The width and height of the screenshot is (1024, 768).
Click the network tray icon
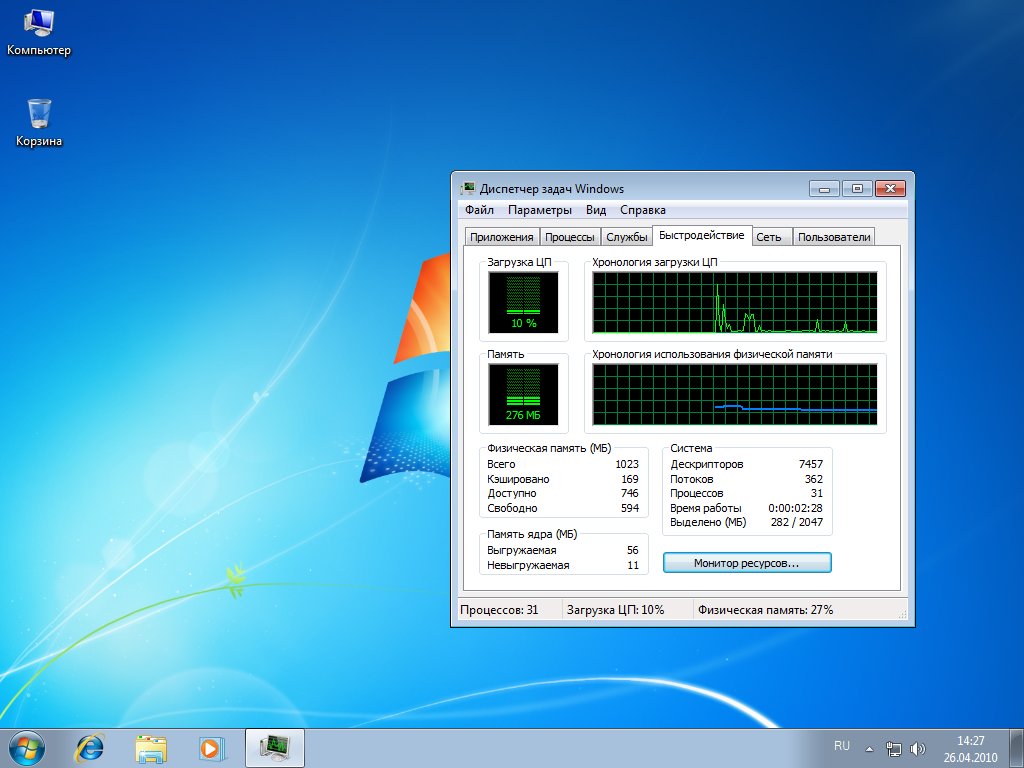pos(895,748)
